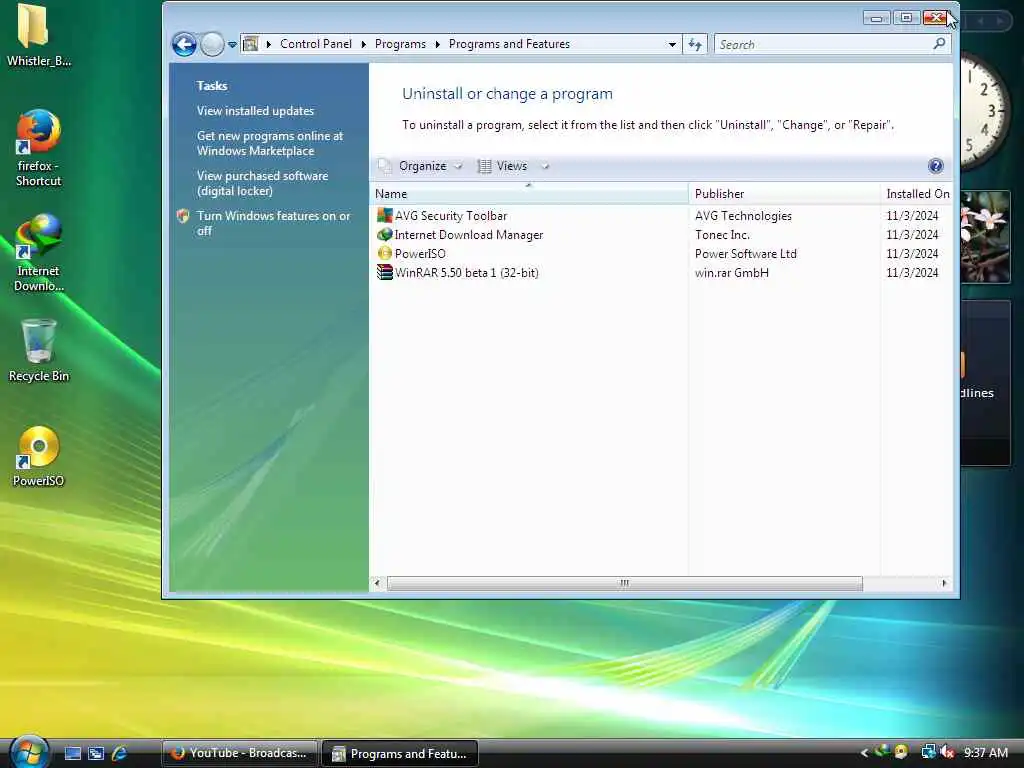Click the sidebar next gadgets page arrow
This screenshot has width=1024, height=768.
pos(999,21)
